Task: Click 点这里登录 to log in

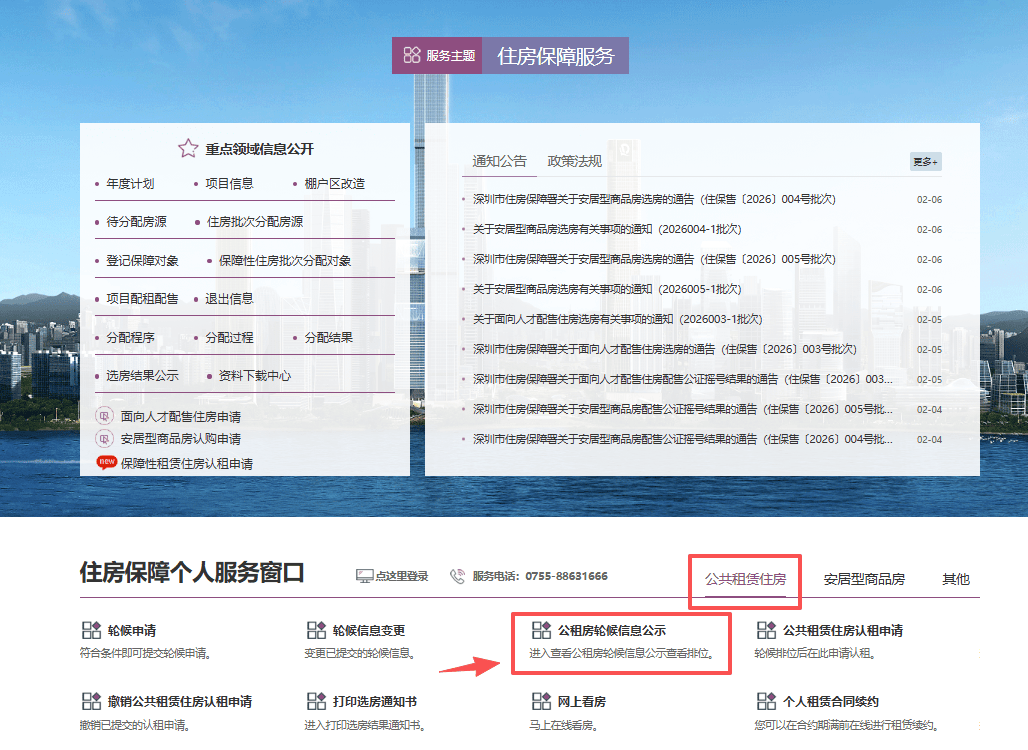Action: point(398,575)
